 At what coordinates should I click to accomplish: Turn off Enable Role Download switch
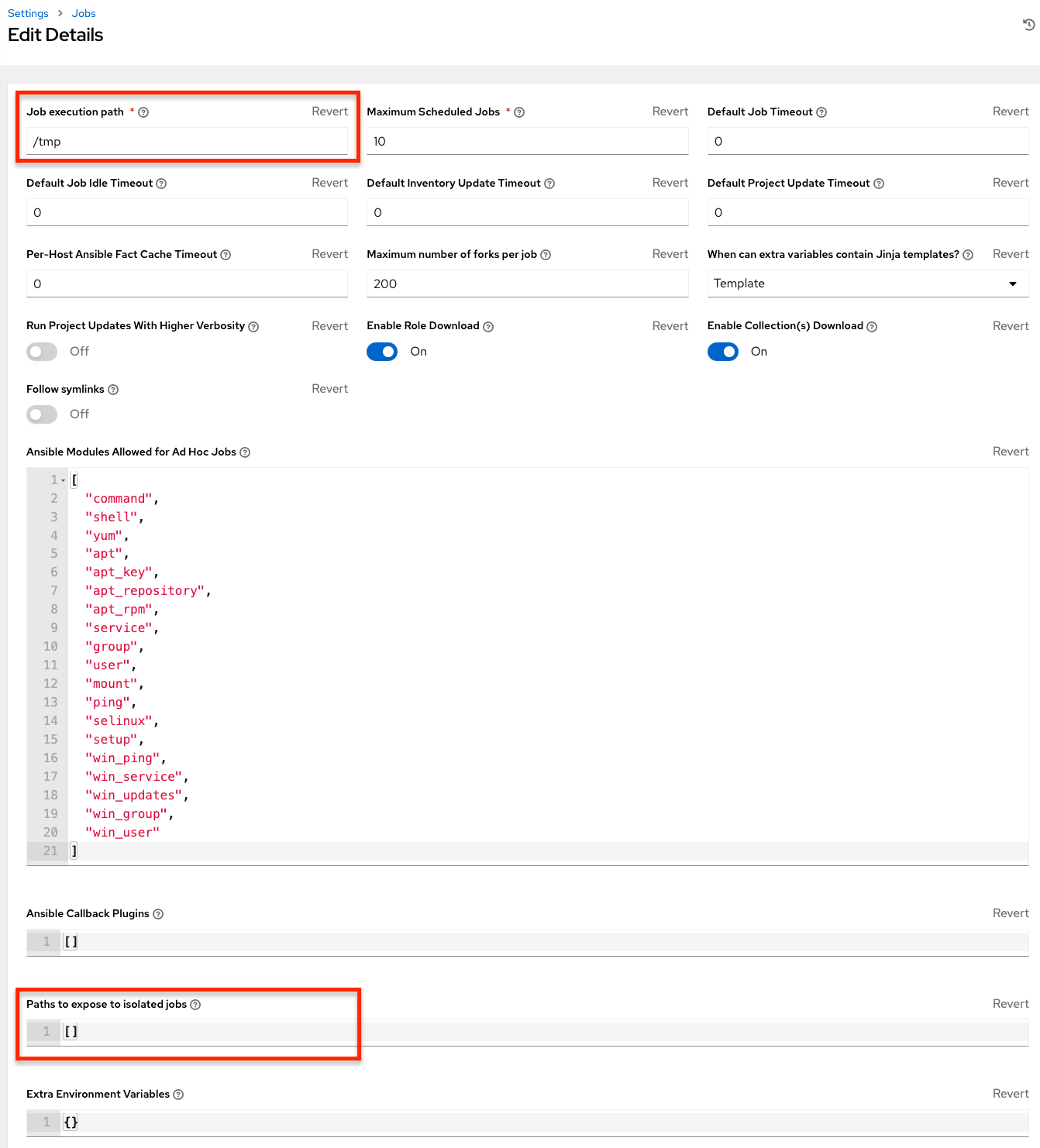point(382,352)
